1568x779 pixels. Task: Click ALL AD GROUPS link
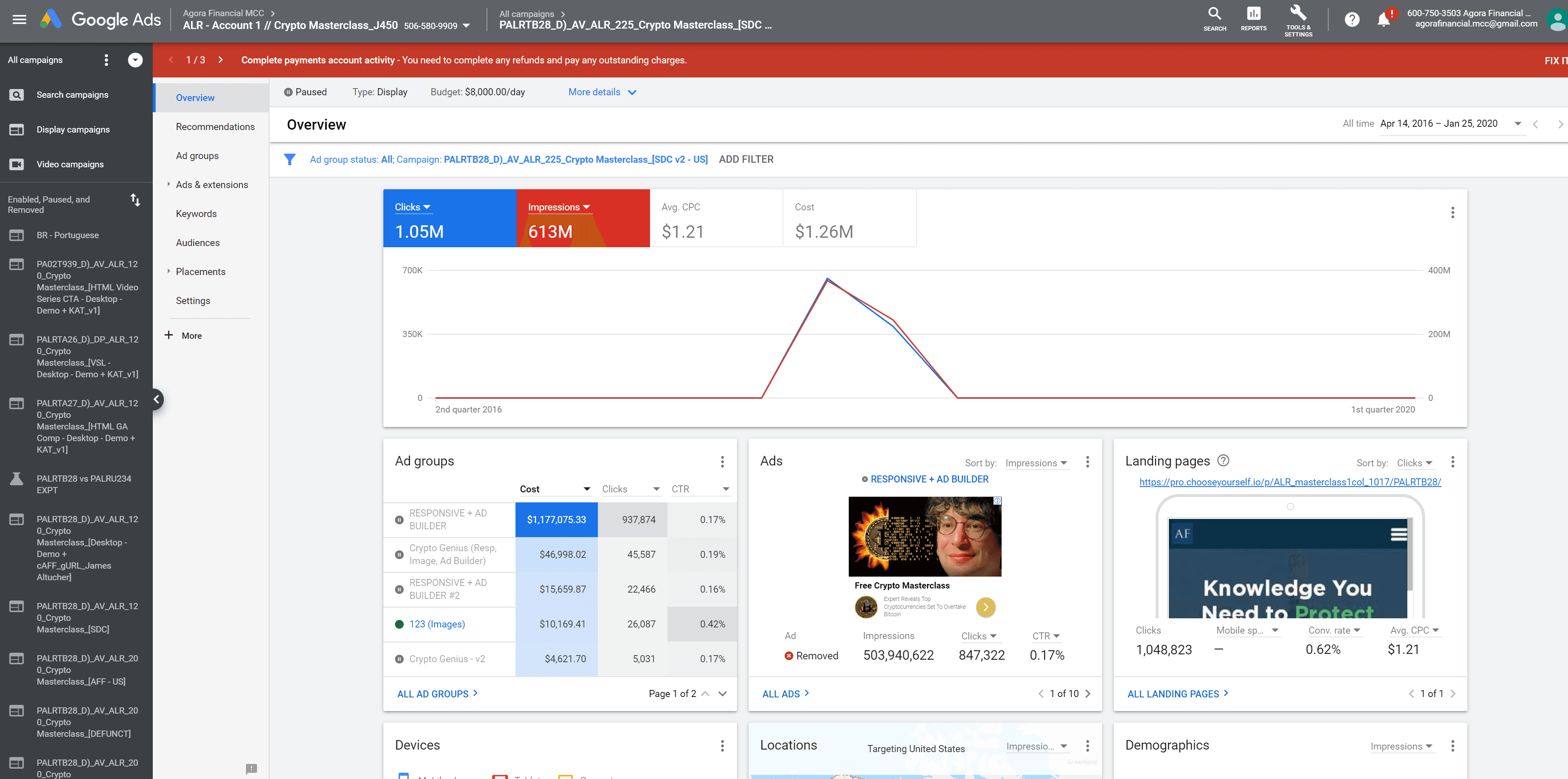click(437, 694)
